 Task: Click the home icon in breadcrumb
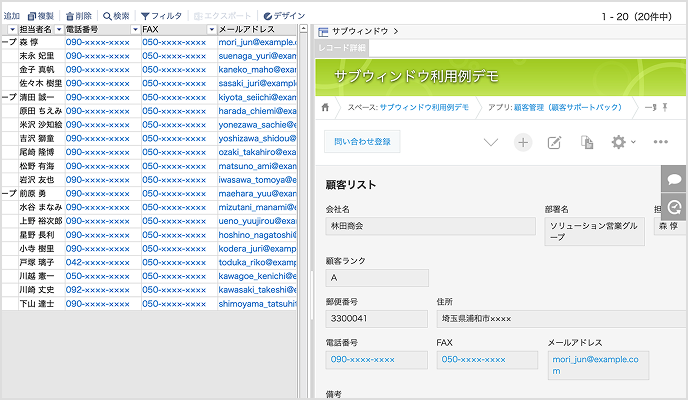click(325, 107)
